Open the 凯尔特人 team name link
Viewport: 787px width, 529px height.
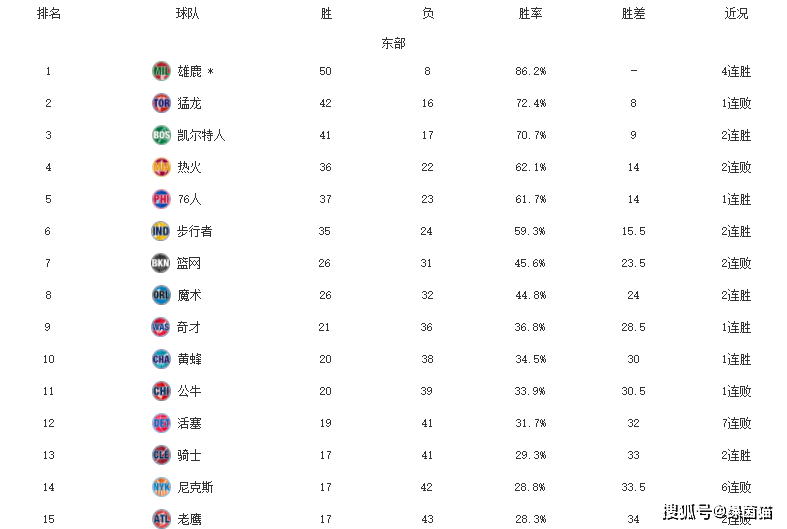pyautogui.click(x=201, y=136)
